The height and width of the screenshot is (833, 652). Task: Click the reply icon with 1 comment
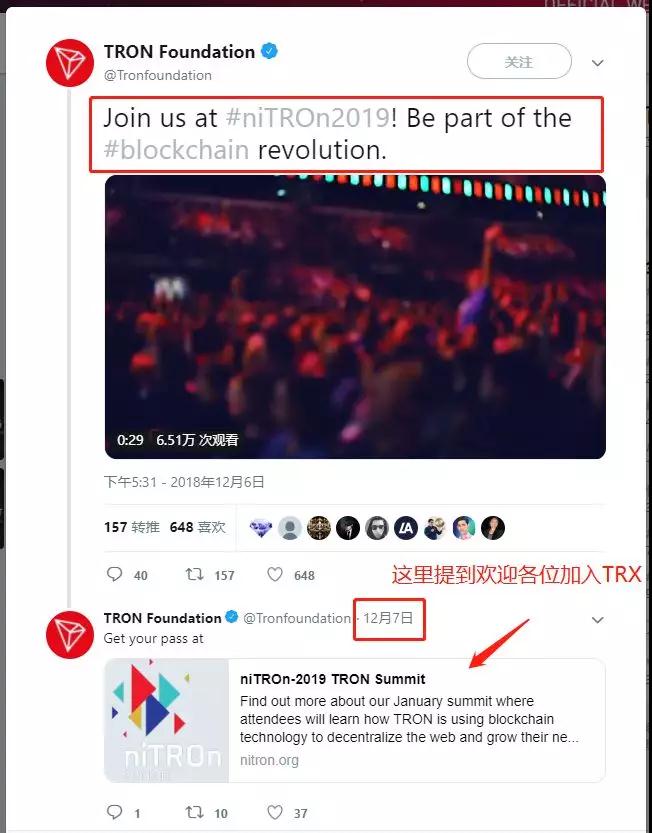[x=114, y=812]
